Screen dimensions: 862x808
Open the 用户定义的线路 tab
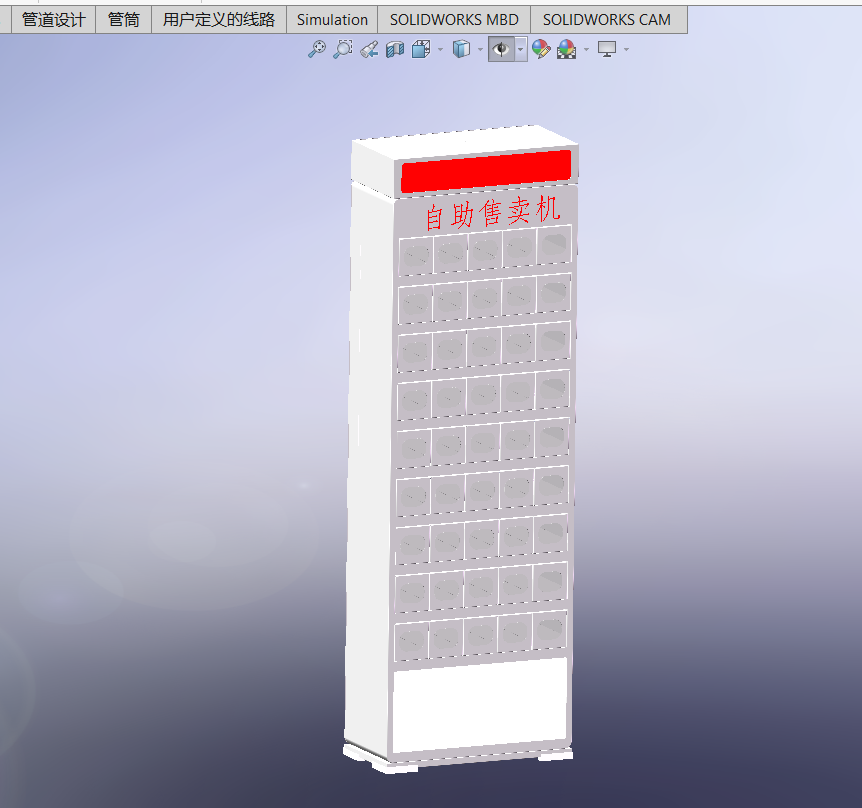(219, 20)
